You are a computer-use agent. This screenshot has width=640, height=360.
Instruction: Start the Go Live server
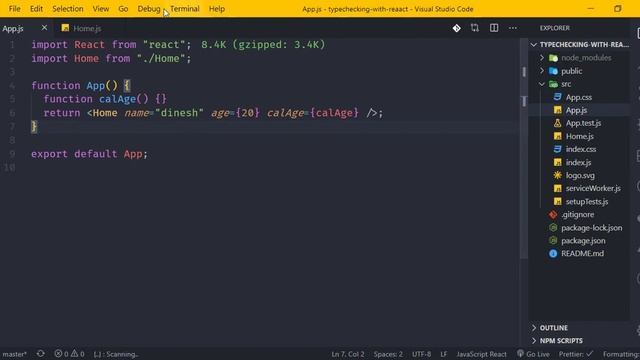click(533, 354)
